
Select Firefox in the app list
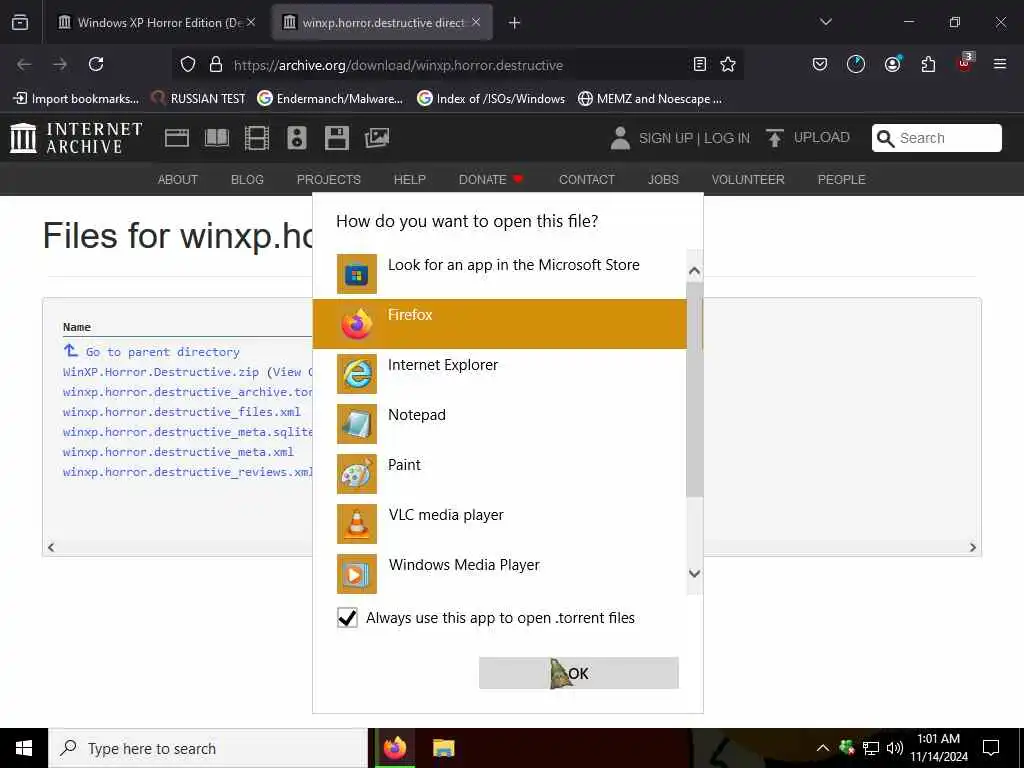pos(500,324)
